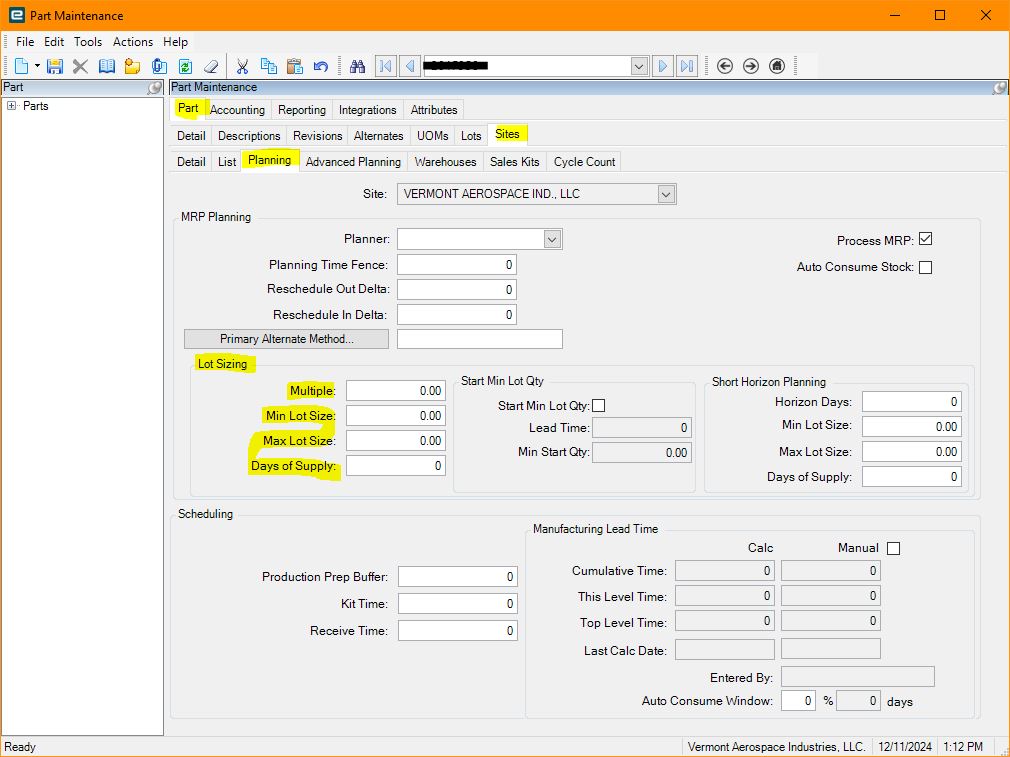Open the Site dropdown list
The image size is (1010, 757).
[x=666, y=194]
